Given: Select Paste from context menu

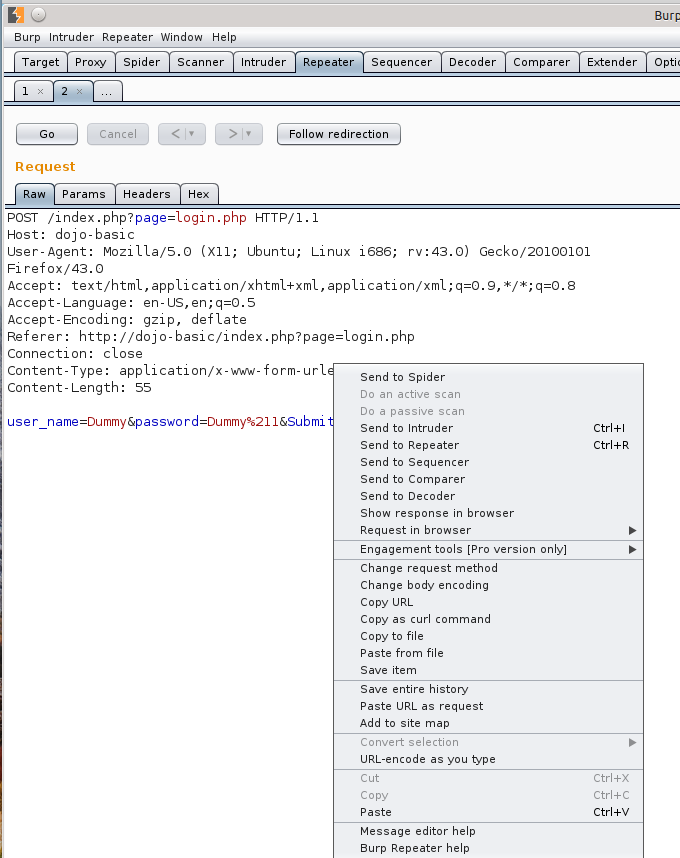Looking at the screenshot, I should click(376, 812).
